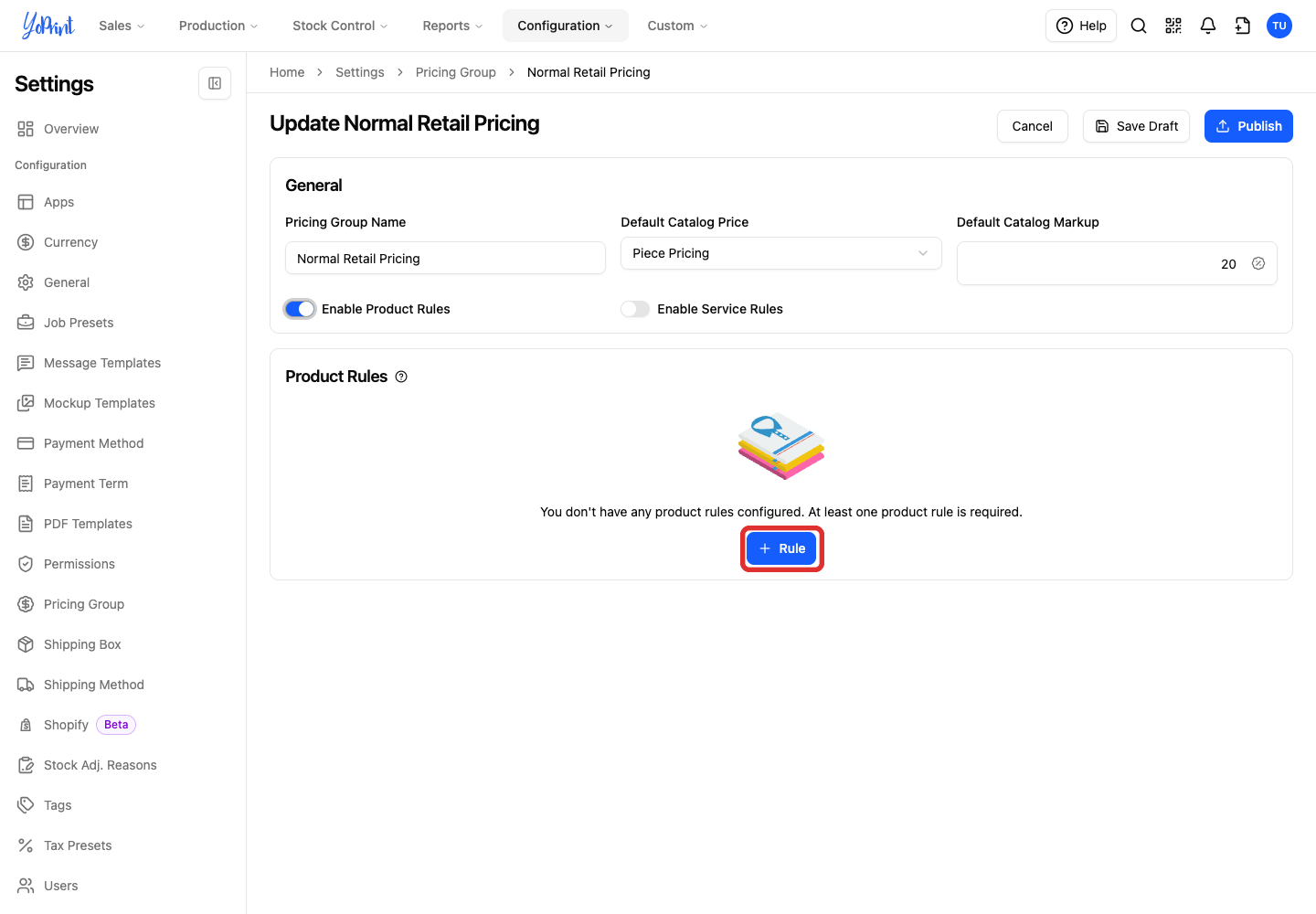Collapse the Settings sidebar panel
The width and height of the screenshot is (1316, 914).
point(215,83)
